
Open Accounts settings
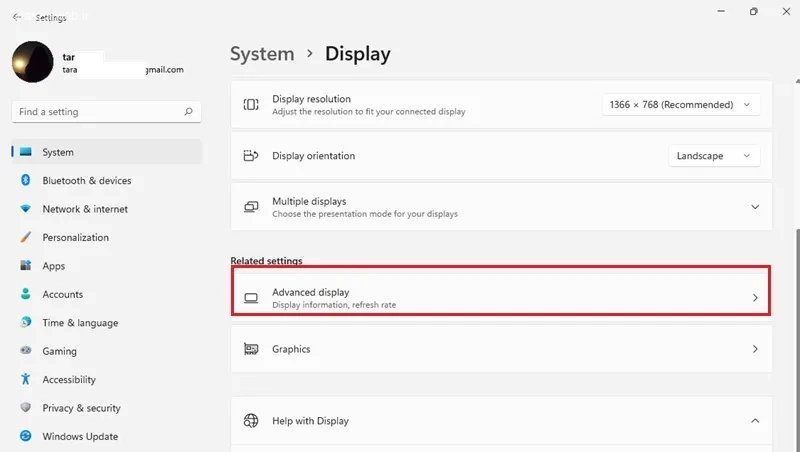click(x=107, y=294)
